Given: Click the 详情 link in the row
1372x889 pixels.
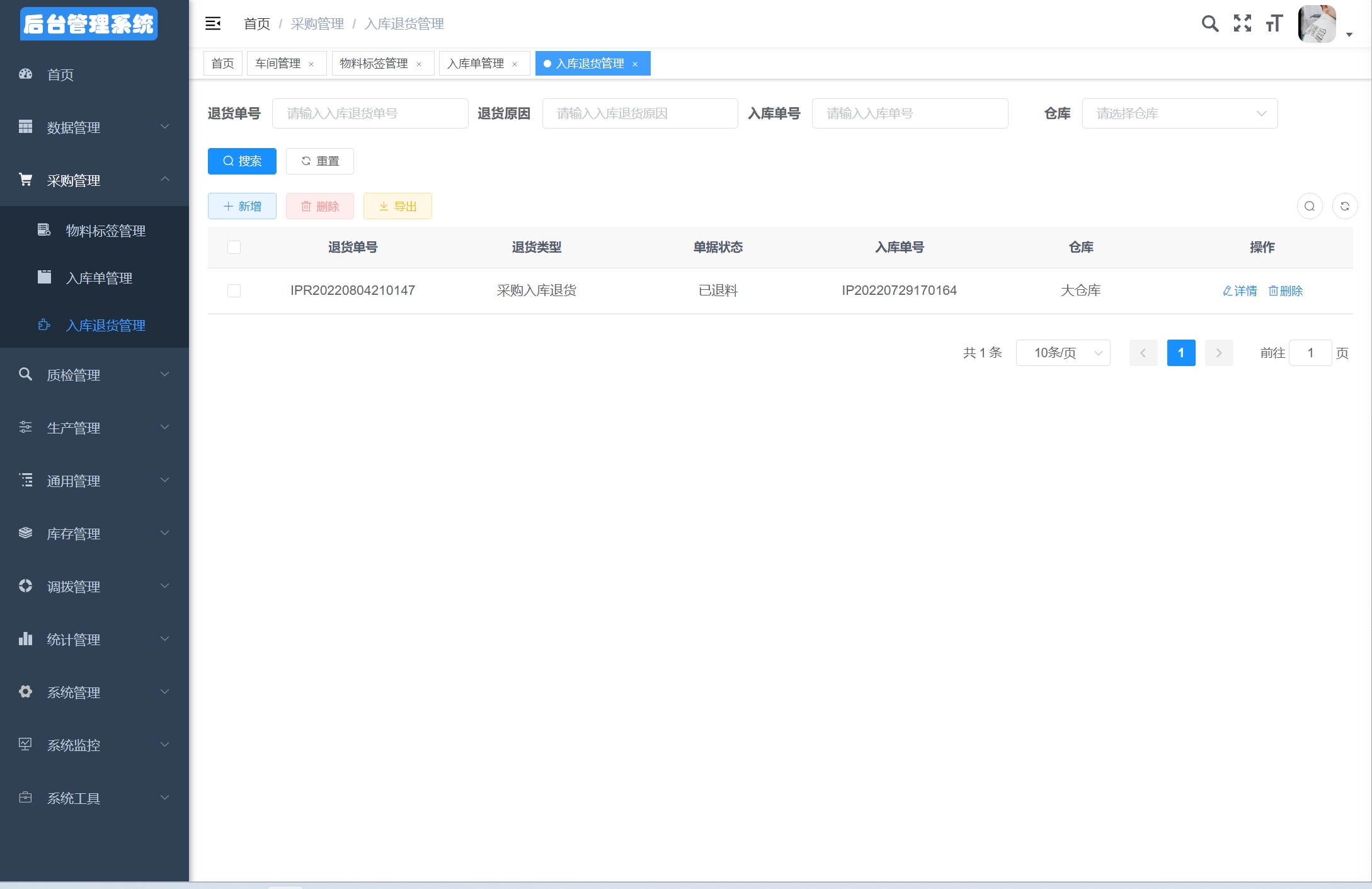Looking at the screenshot, I should point(1240,290).
